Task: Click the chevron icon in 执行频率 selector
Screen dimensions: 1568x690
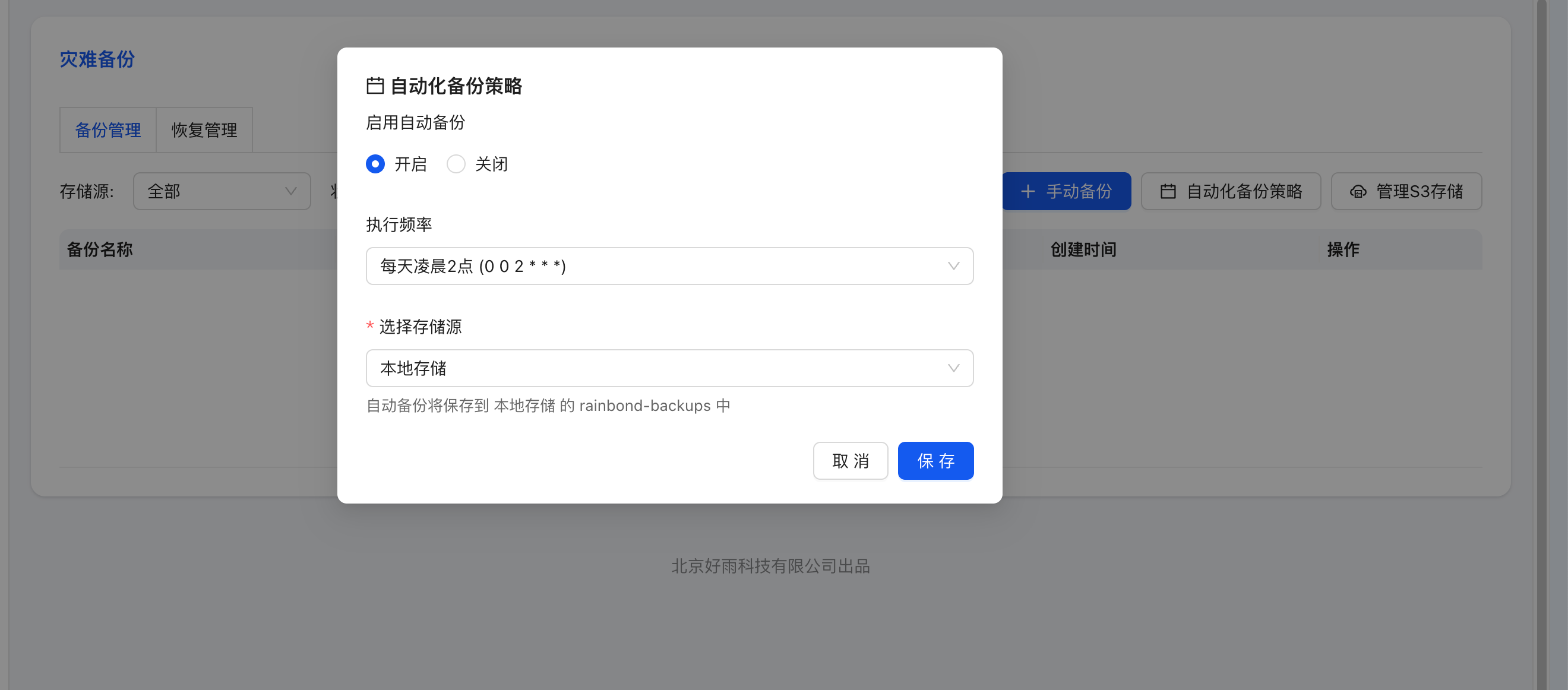Action: (953, 266)
